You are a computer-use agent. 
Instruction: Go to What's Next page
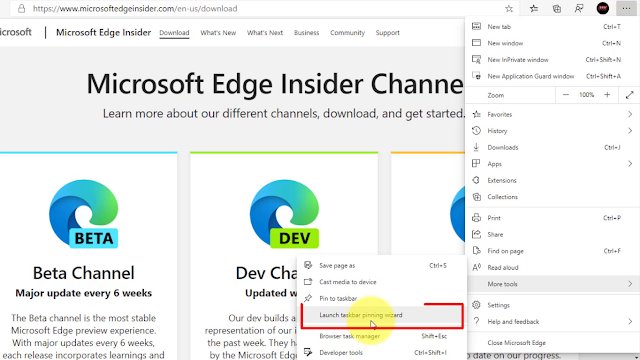[x=265, y=33]
